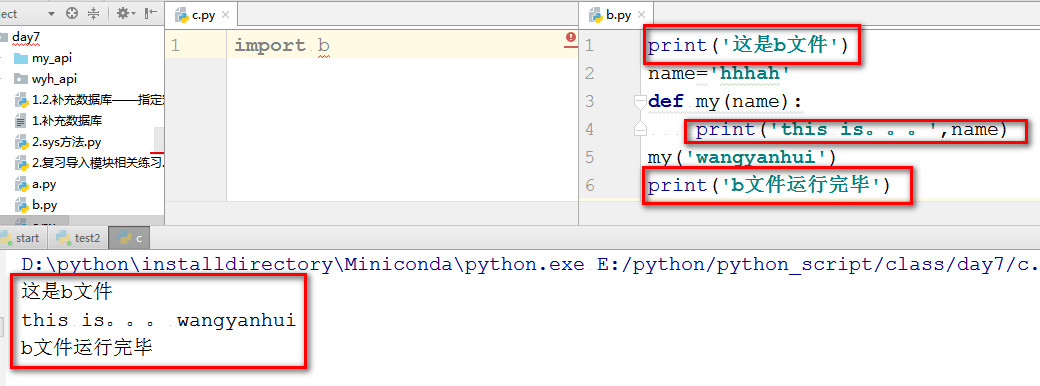This screenshot has height=386, width=1040.
Task: Click console output 'this is。。。 wangyanhui'
Action: tap(159, 320)
